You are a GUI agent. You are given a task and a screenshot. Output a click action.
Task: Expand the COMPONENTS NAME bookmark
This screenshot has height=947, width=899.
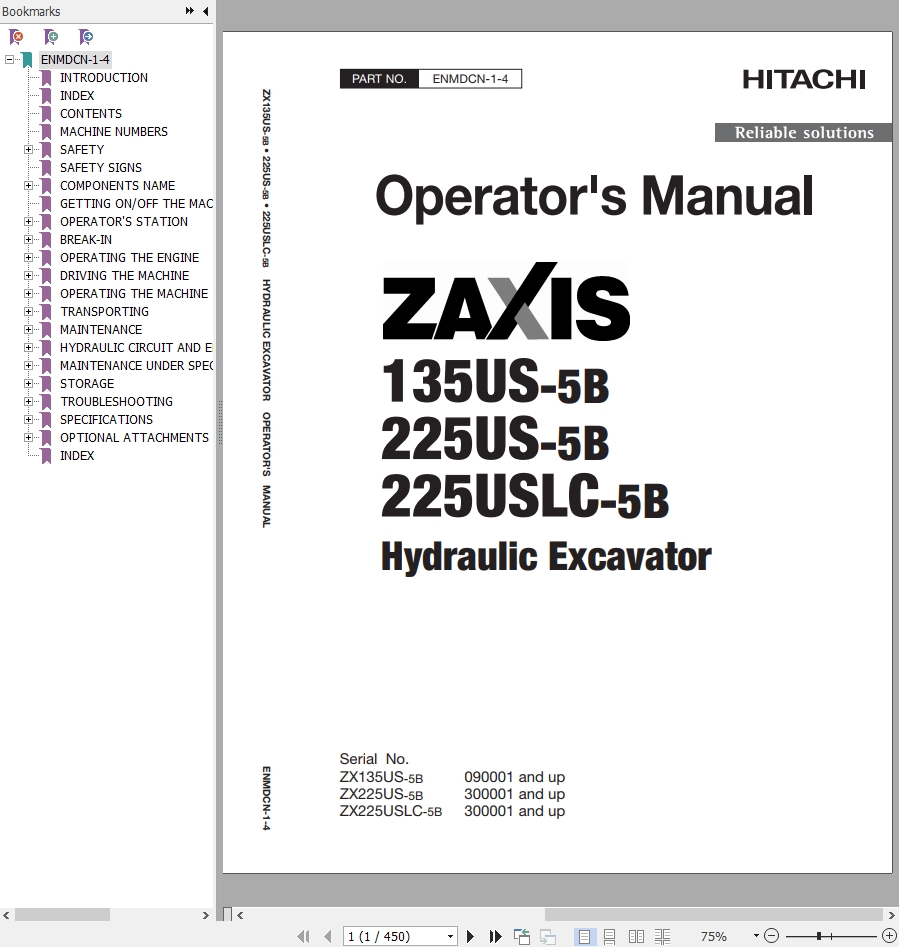pos(28,185)
